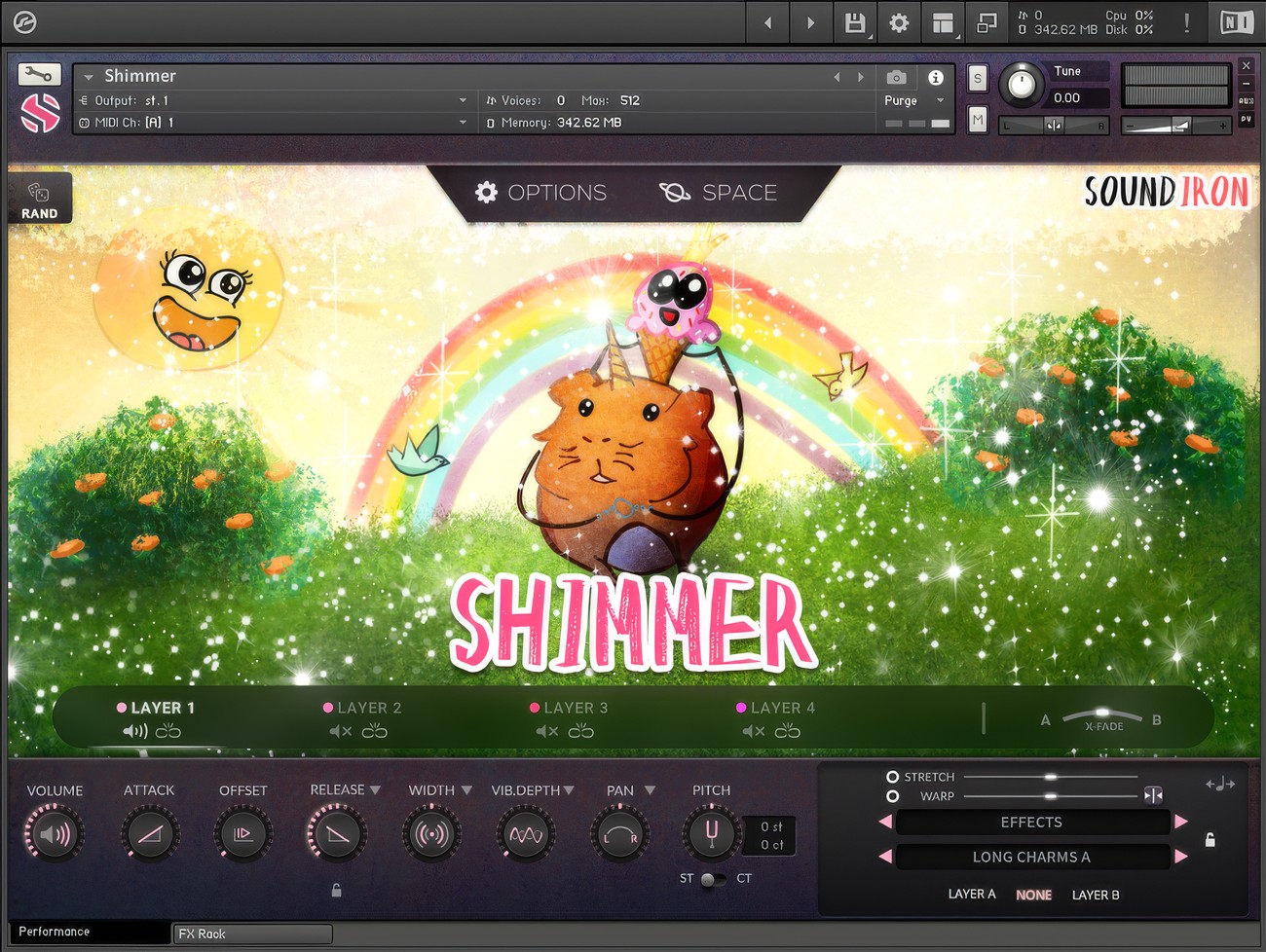The width and height of the screenshot is (1266, 952).
Task: Click the RAND dice button
Action: (40, 199)
